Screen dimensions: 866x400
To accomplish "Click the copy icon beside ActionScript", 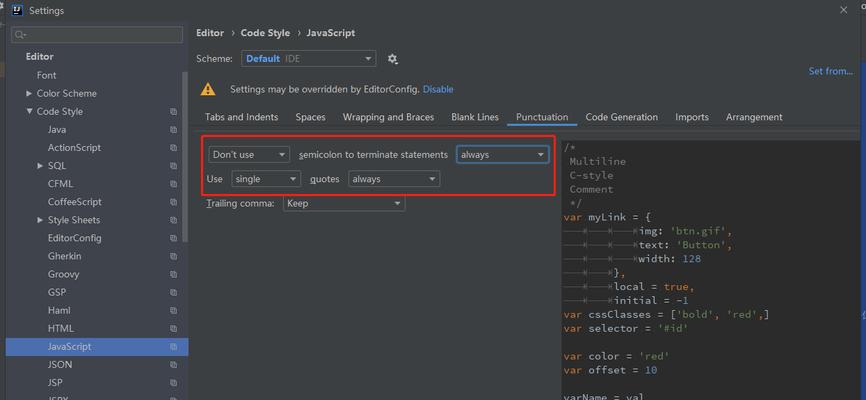I will point(173,148).
